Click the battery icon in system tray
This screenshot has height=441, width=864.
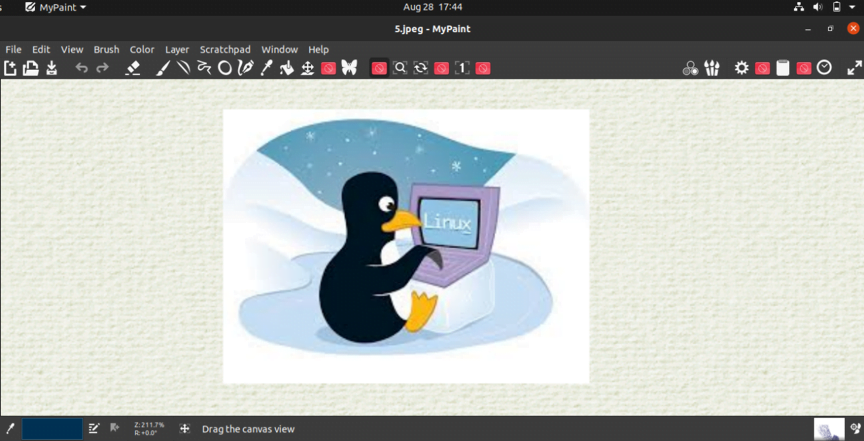pyautogui.click(x=837, y=7)
